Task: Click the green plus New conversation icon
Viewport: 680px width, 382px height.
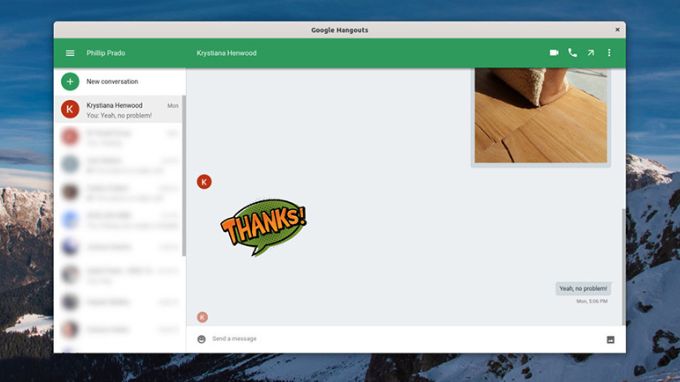Action: [70, 82]
